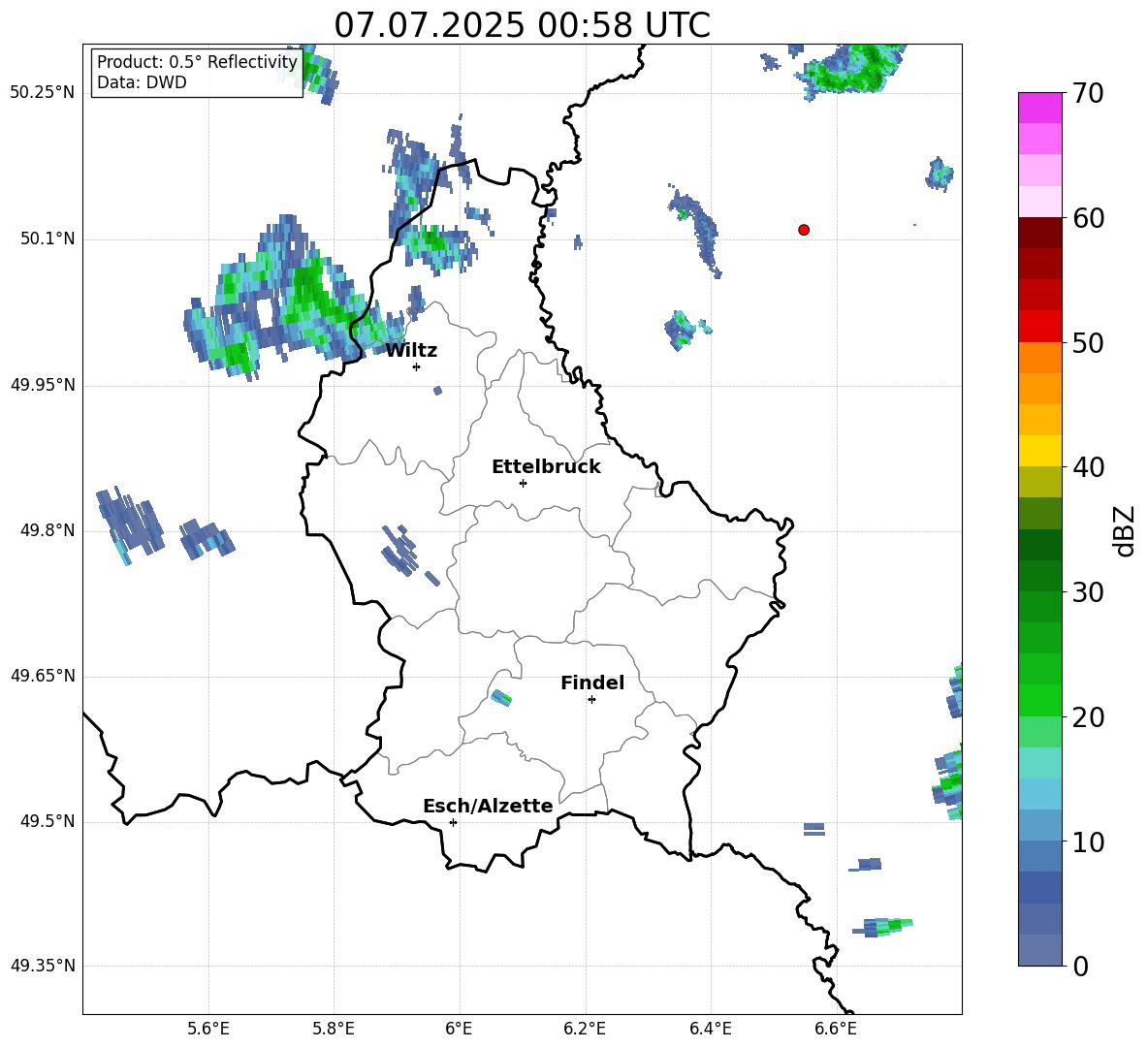Click the 30 tick label on colorbar

pos(1088,592)
